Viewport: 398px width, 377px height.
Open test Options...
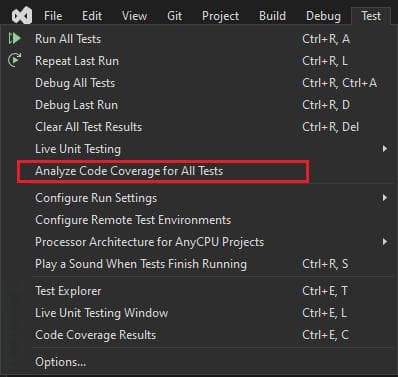click(61, 362)
